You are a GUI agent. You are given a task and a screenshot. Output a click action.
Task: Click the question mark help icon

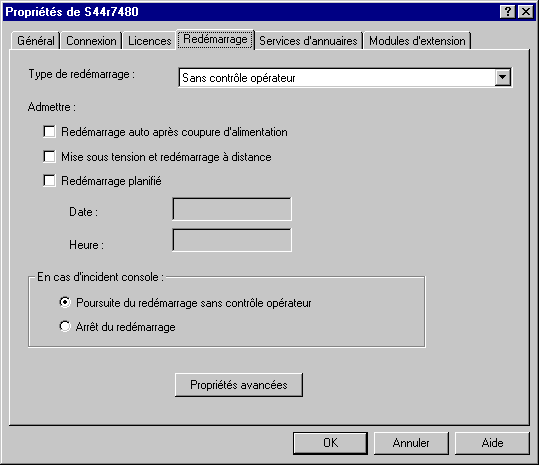pyautogui.click(x=507, y=12)
